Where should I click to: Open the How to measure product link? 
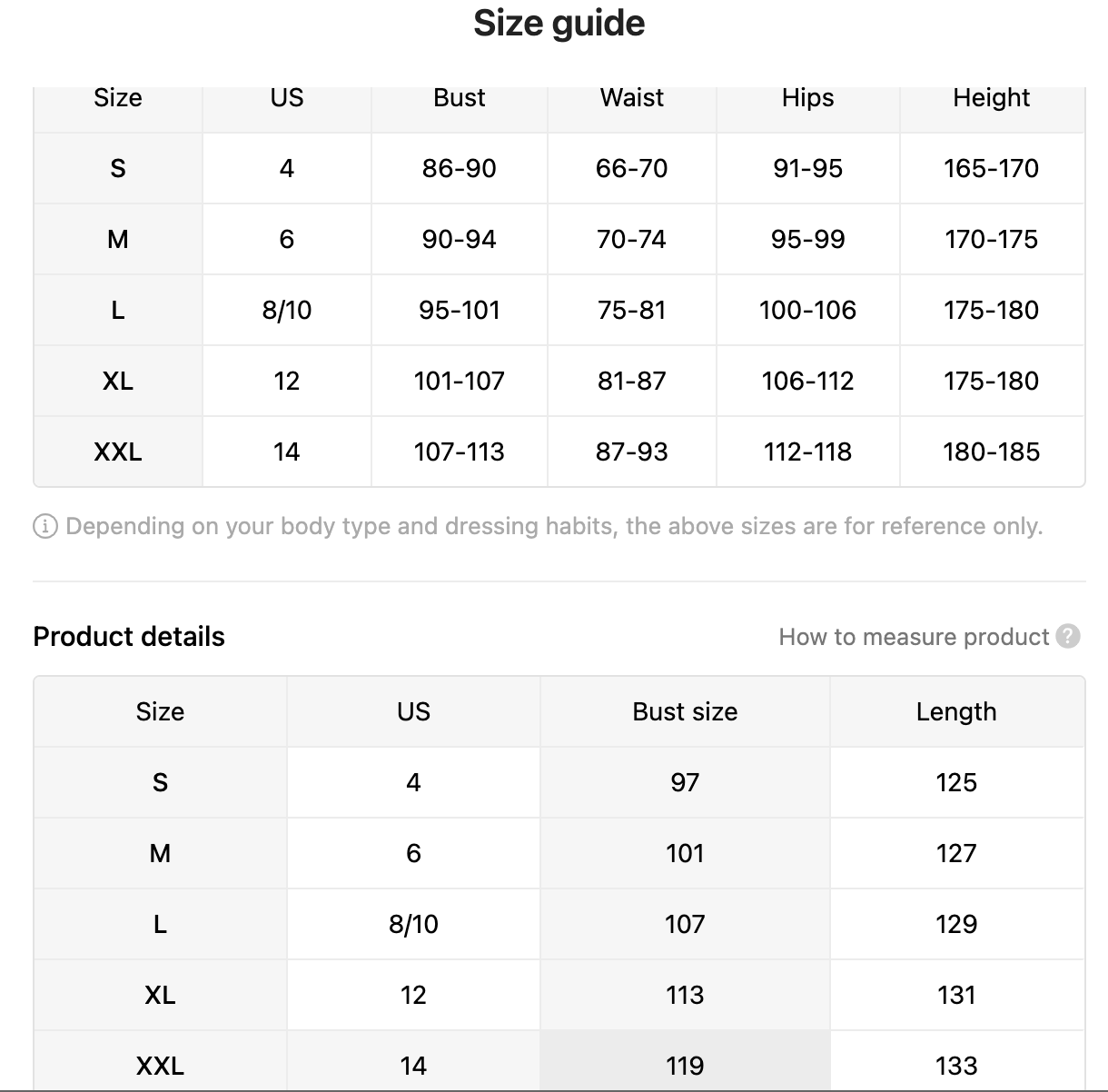tap(914, 637)
